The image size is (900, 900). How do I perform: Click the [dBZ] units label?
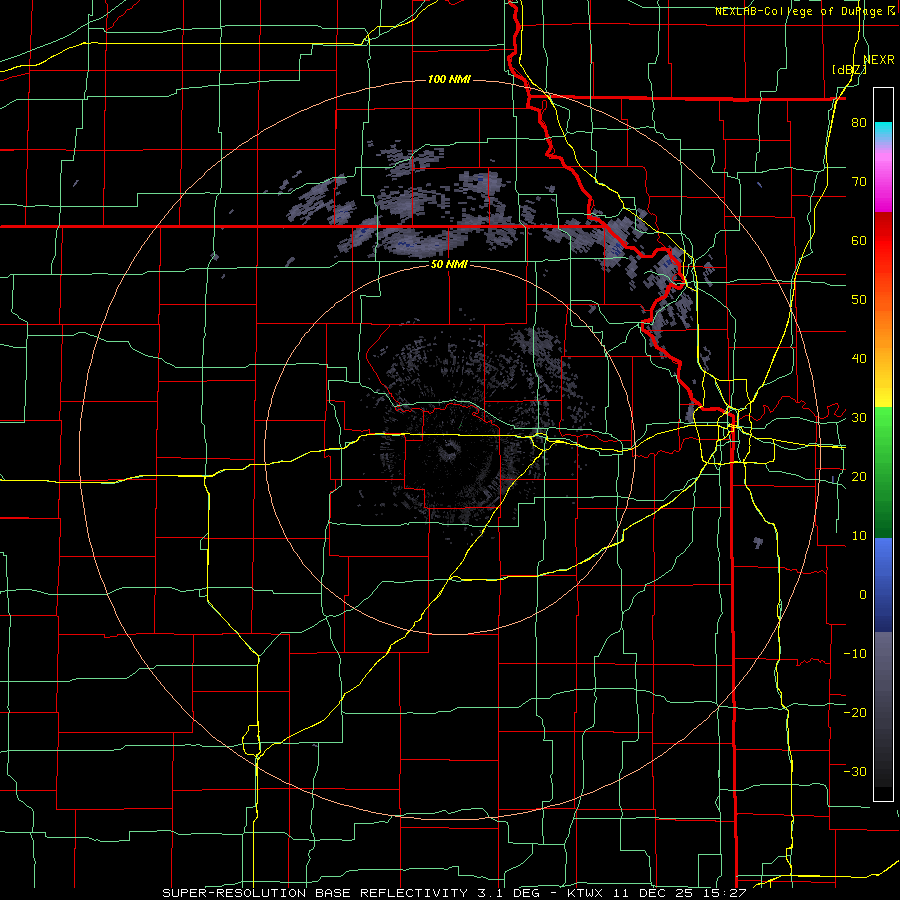coord(849,70)
